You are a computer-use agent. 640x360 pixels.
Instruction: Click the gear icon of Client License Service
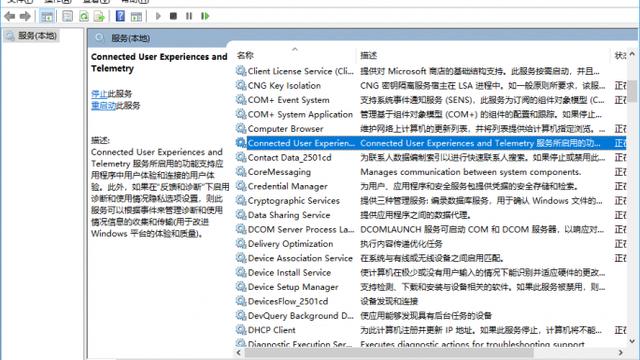[x=241, y=71]
